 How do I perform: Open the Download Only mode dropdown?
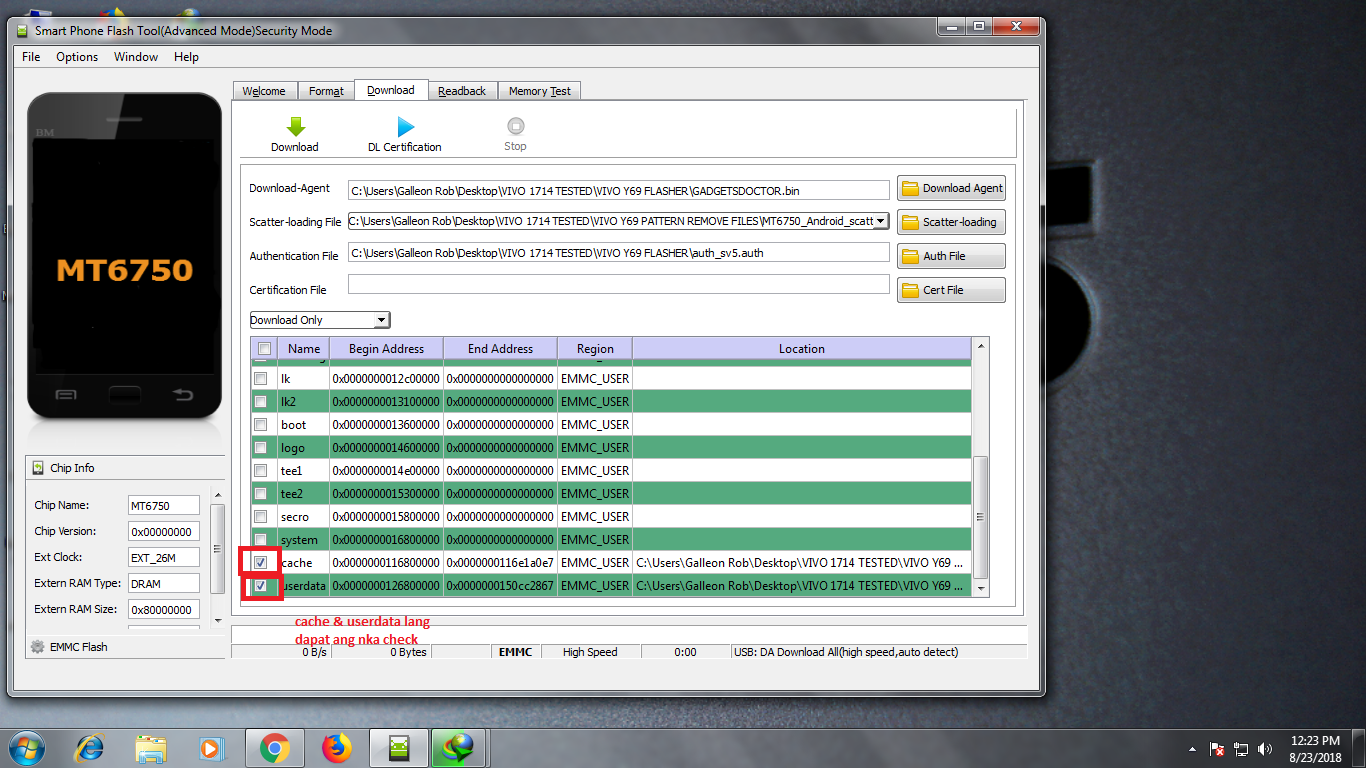[x=320, y=320]
